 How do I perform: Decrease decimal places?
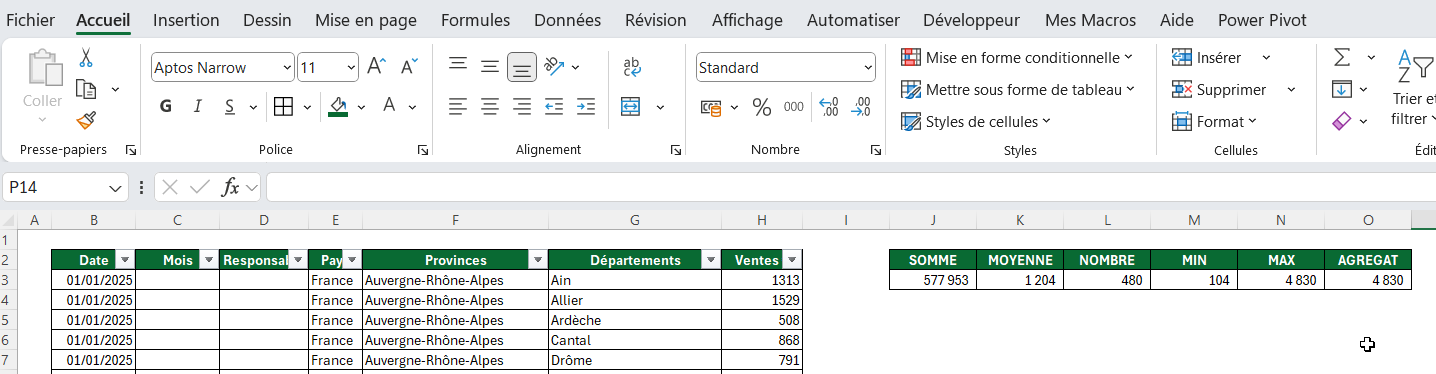861,107
